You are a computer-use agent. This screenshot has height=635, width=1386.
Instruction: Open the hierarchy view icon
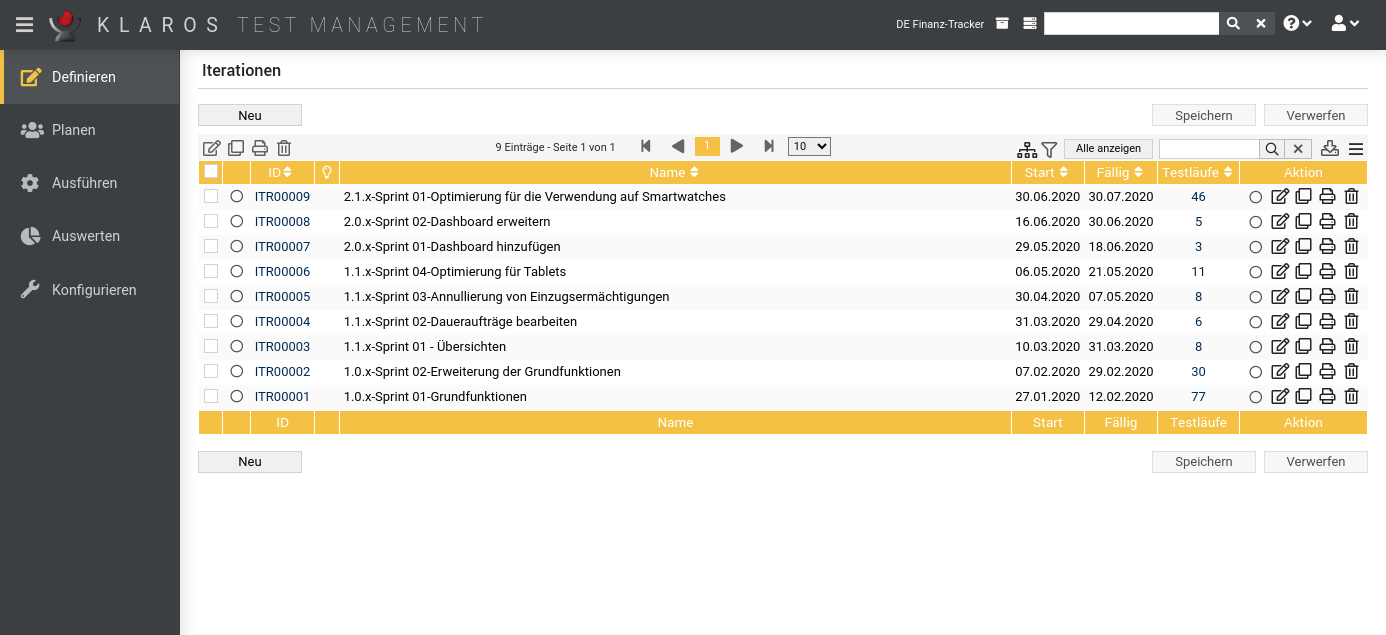1027,149
